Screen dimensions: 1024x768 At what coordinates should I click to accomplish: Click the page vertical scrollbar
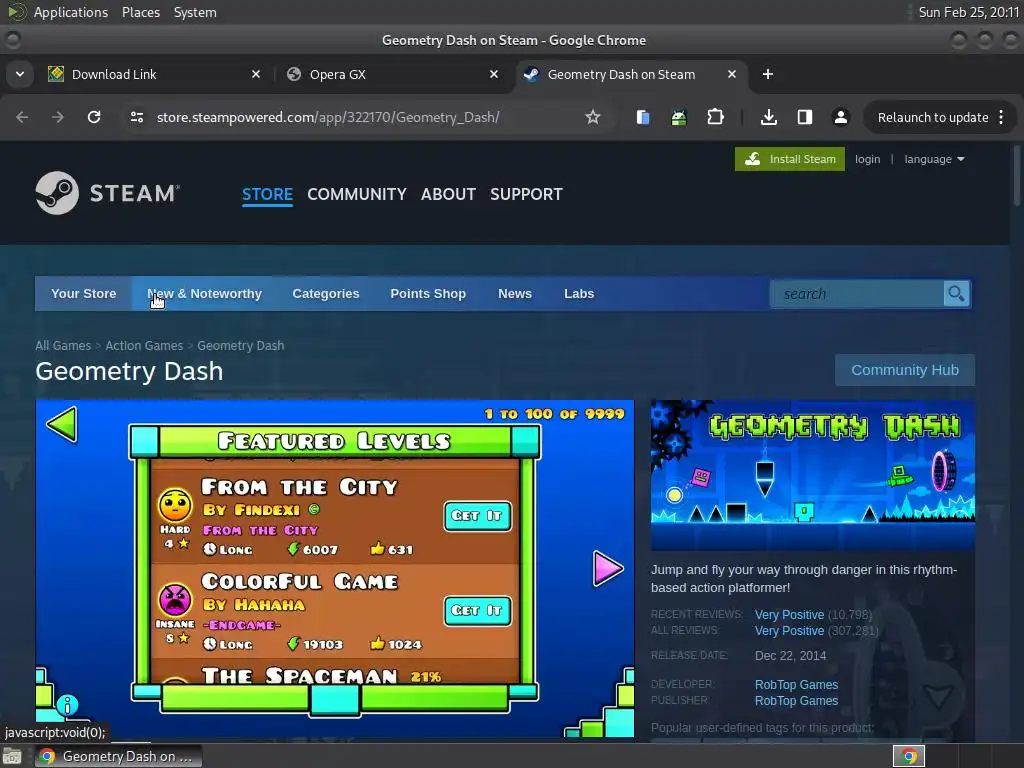click(x=1016, y=176)
